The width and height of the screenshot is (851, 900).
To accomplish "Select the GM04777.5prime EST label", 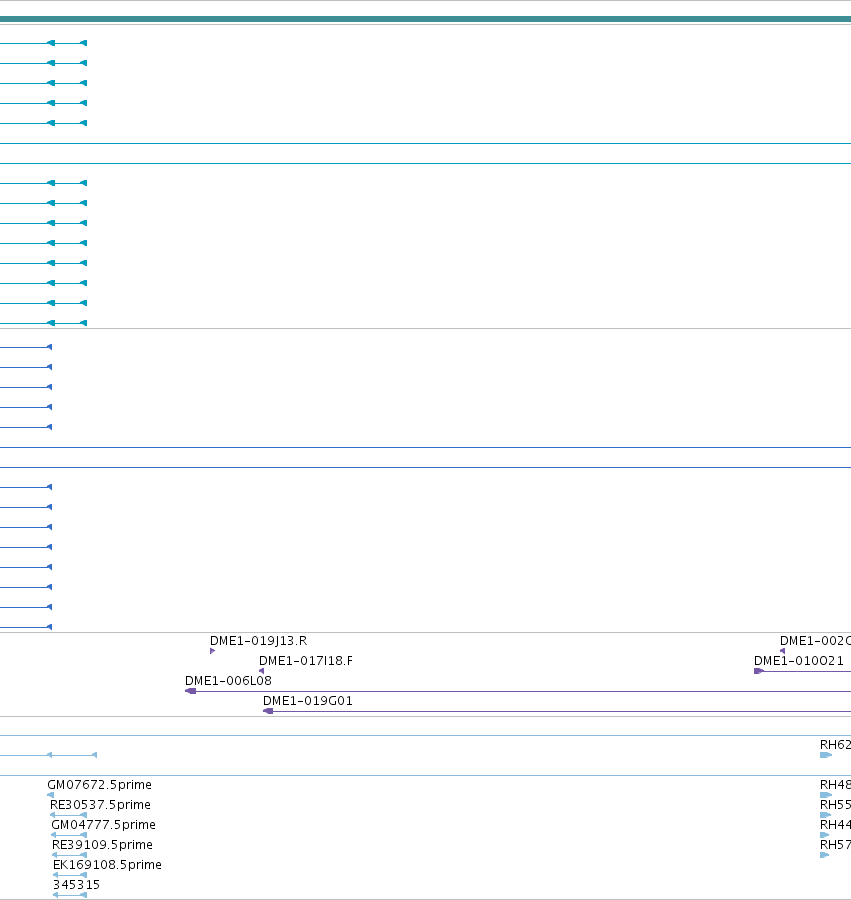I will 103,825.
